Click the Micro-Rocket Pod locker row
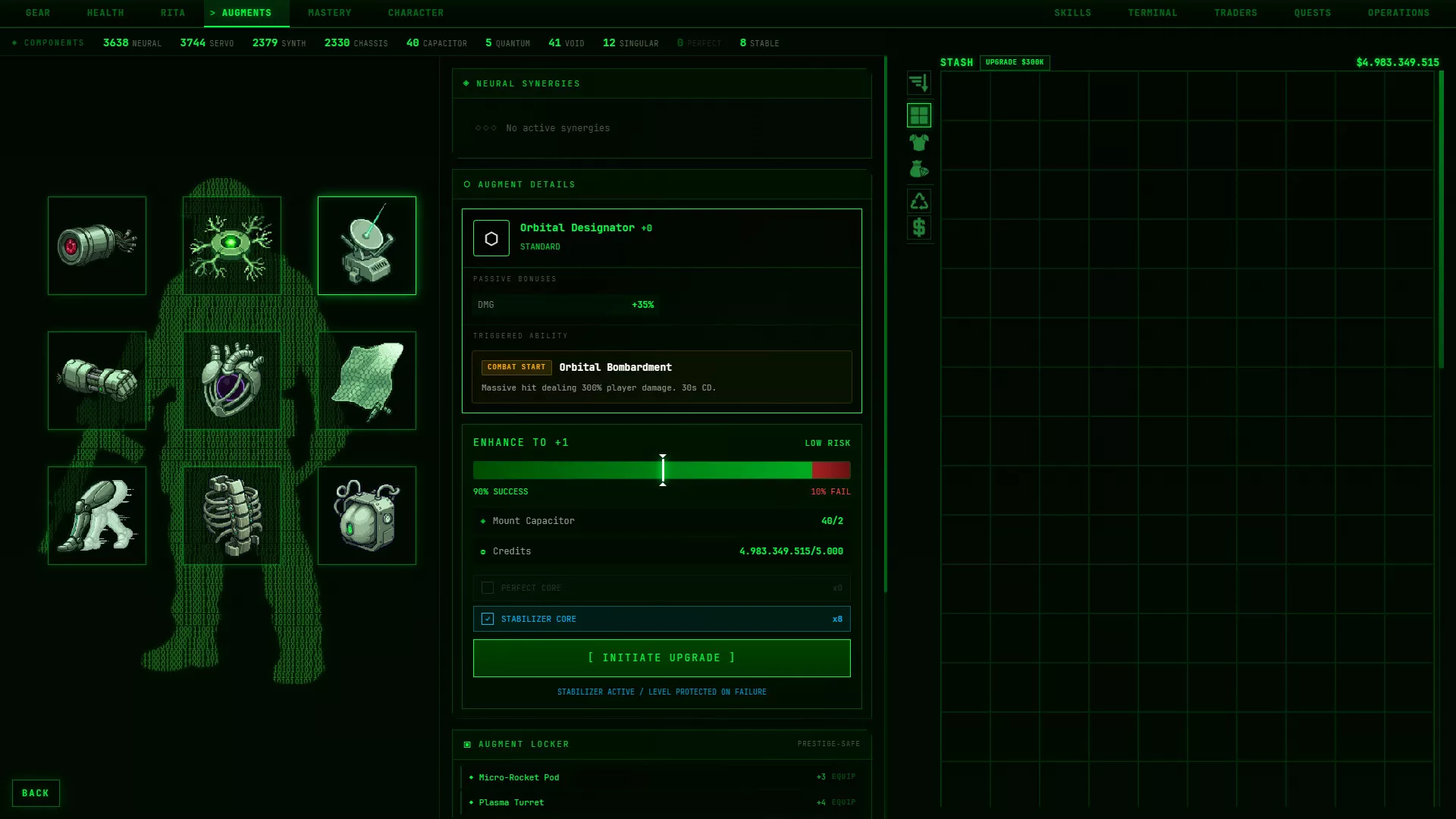This screenshot has width=1456, height=819. tap(662, 777)
